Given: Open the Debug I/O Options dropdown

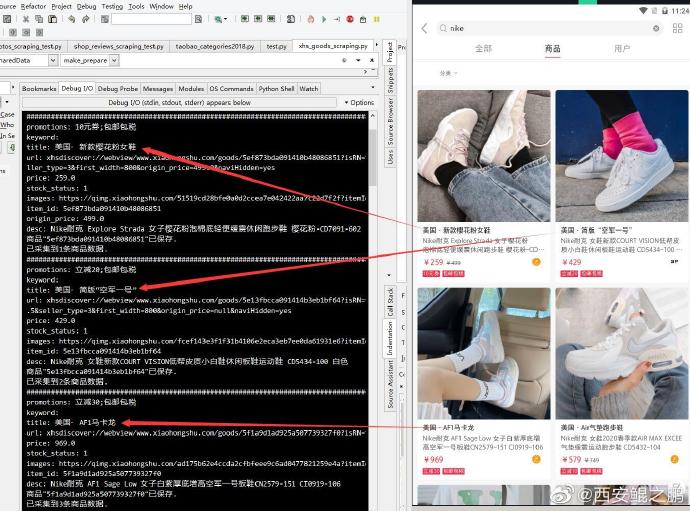Looking at the screenshot, I should 359,103.
